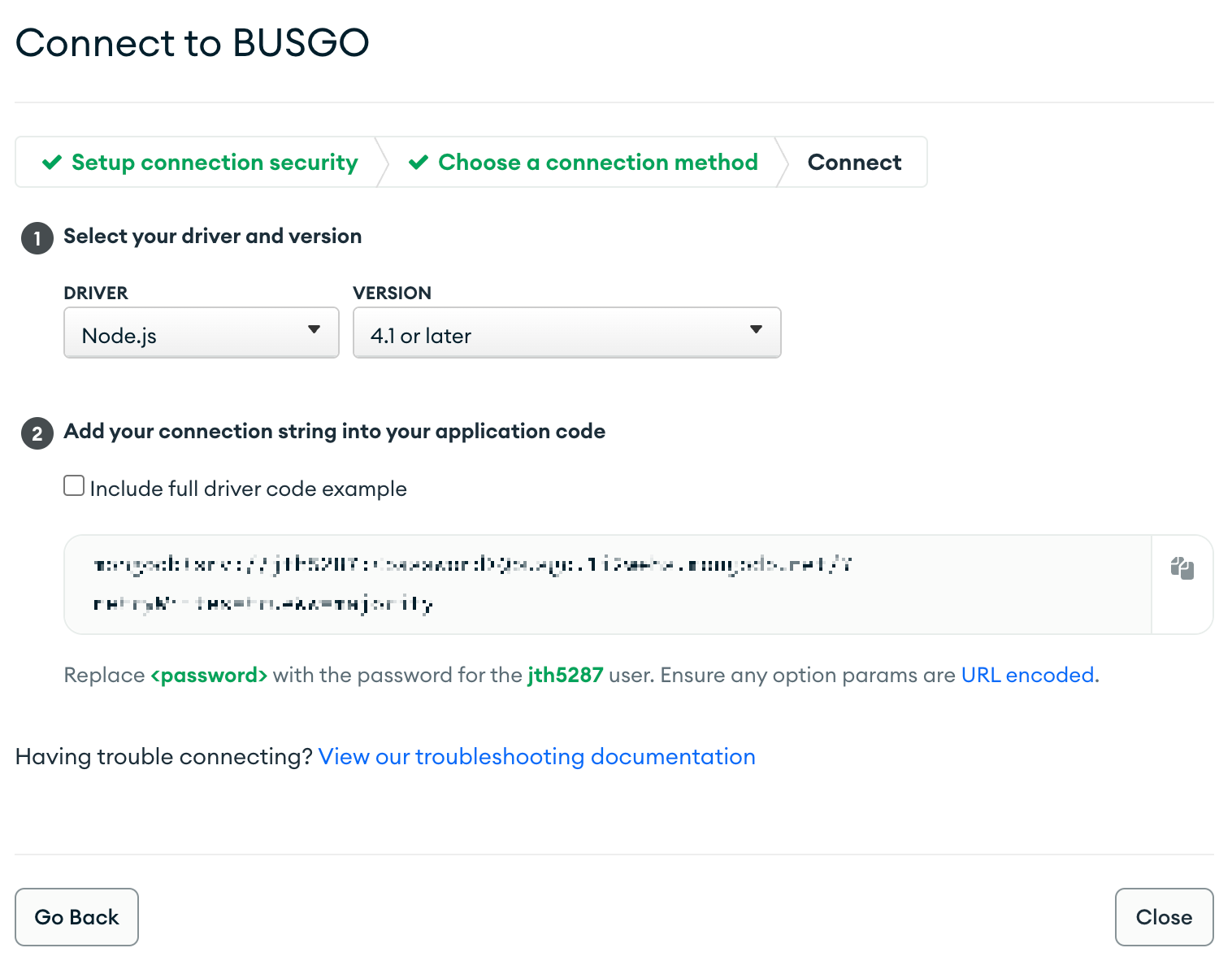Enable Include full driver code example checkbox
The height and width of the screenshot is (961, 1232).
[x=74, y=486]
